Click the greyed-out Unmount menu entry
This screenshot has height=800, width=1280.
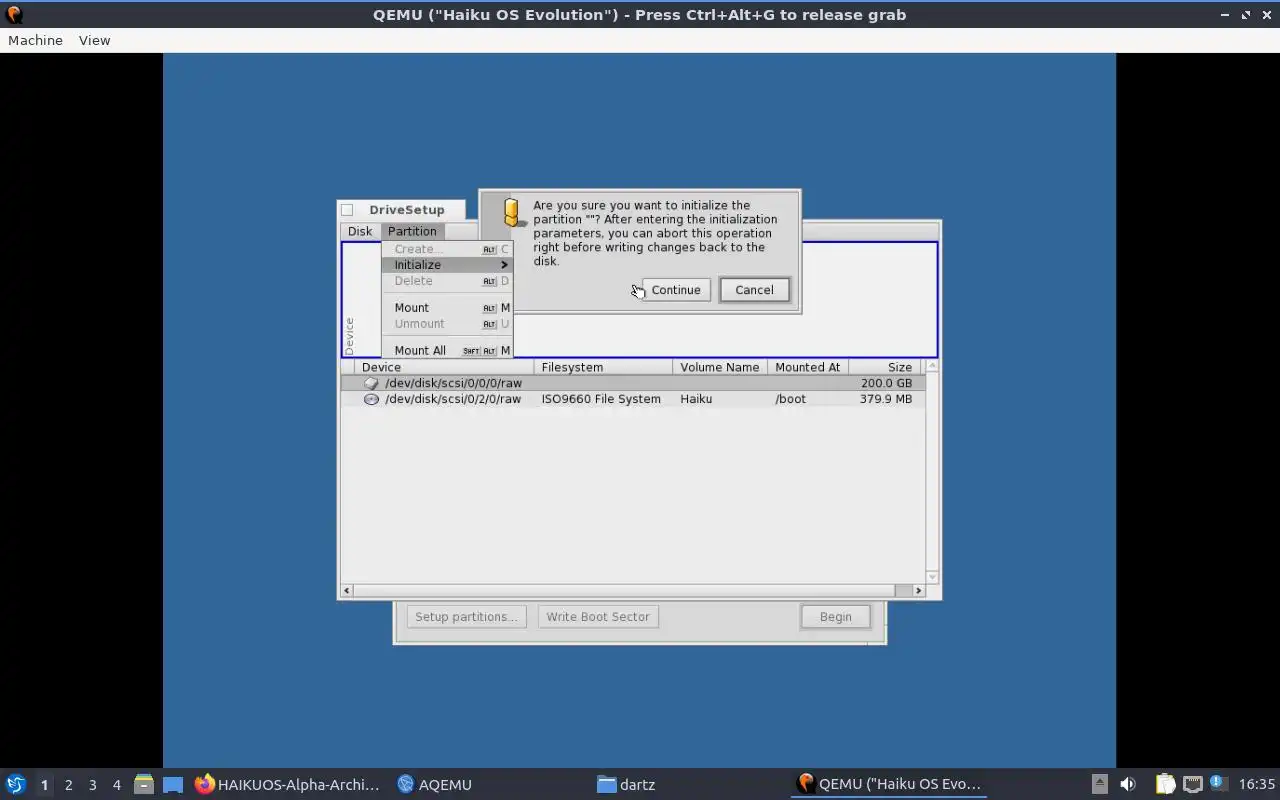(x=447, y=324)
